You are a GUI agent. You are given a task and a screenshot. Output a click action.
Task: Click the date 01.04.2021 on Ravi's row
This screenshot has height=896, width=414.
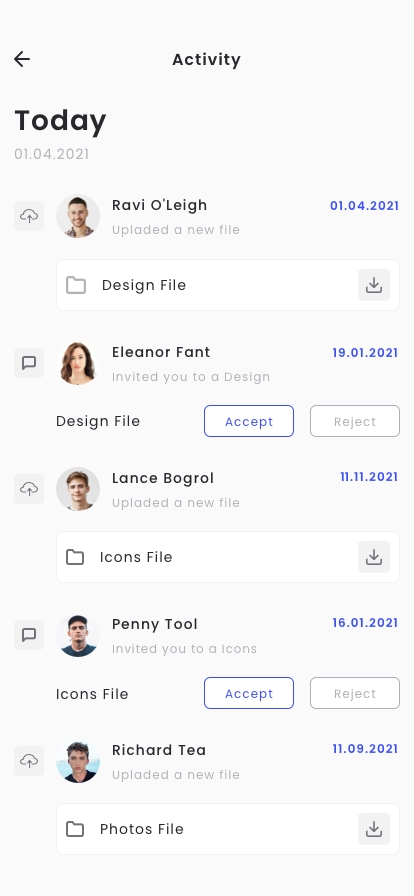[x=364, y=206]
